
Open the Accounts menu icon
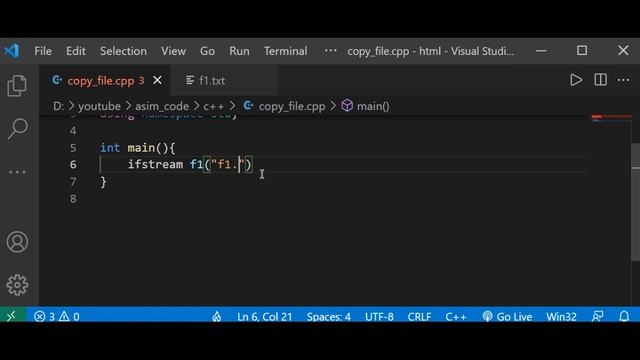[x=17, y=242]
